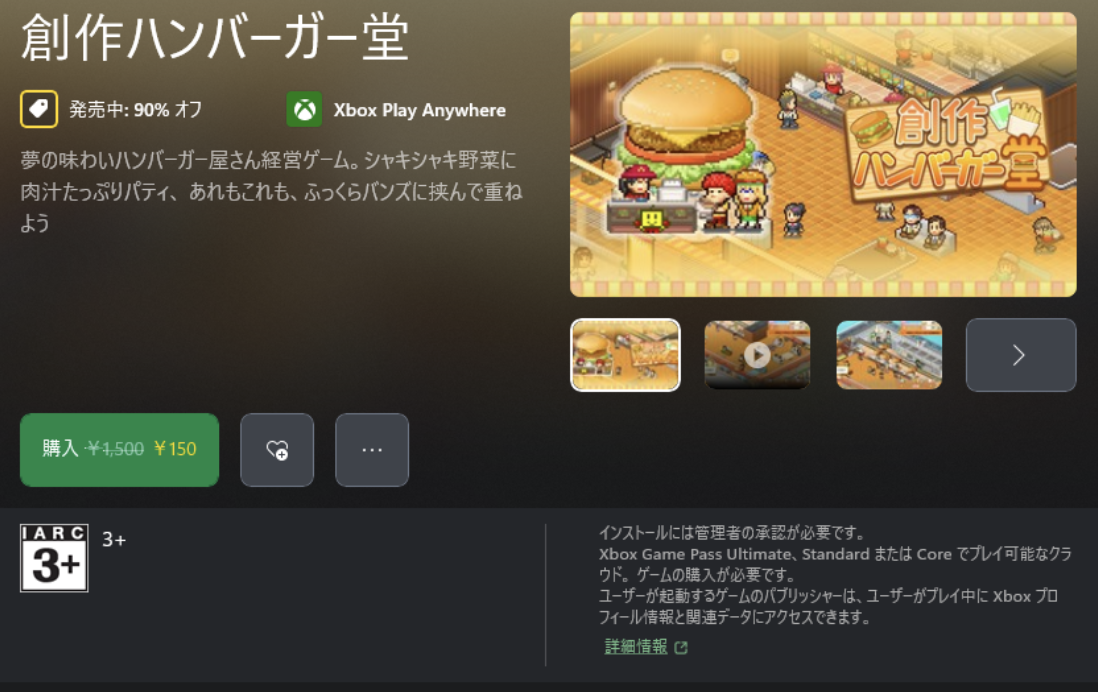Click the IARC 3+ rating badge

(54, 558)
